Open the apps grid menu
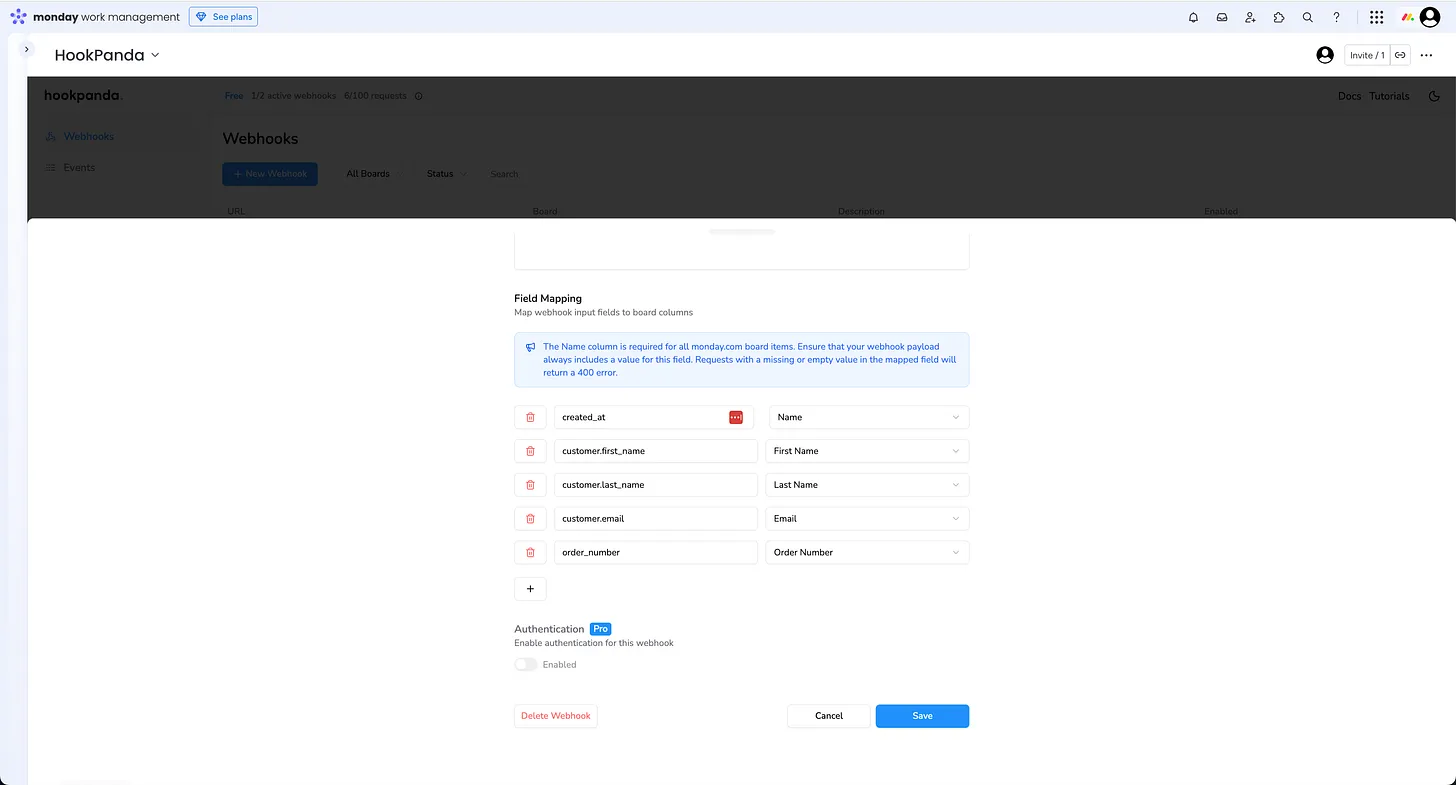 point(1376,17)
